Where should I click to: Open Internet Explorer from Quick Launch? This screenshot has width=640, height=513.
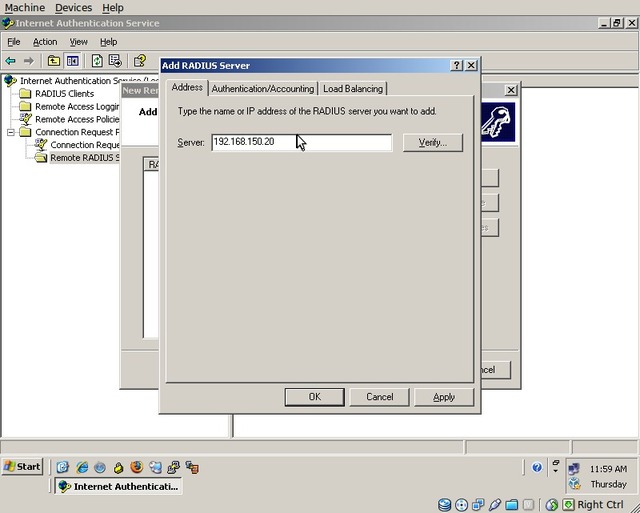(82, 467)
